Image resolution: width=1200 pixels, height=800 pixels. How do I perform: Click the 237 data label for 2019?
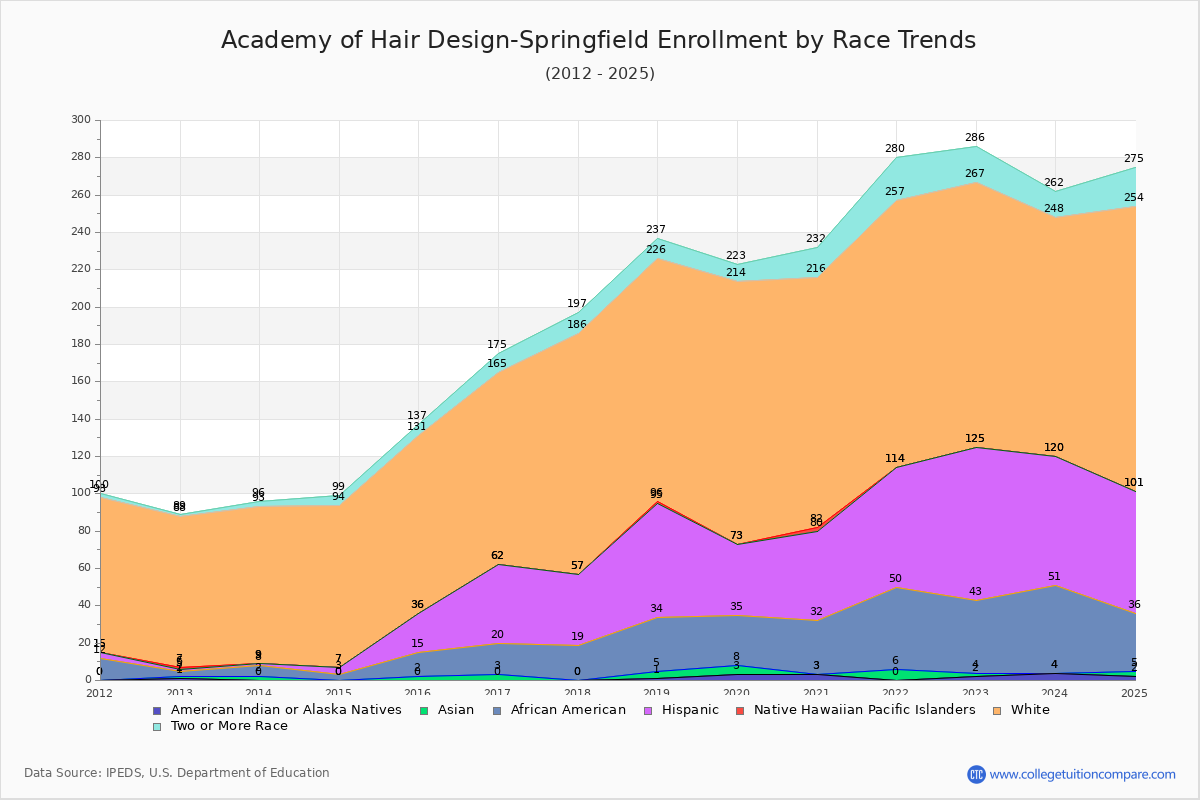[656, 230]
